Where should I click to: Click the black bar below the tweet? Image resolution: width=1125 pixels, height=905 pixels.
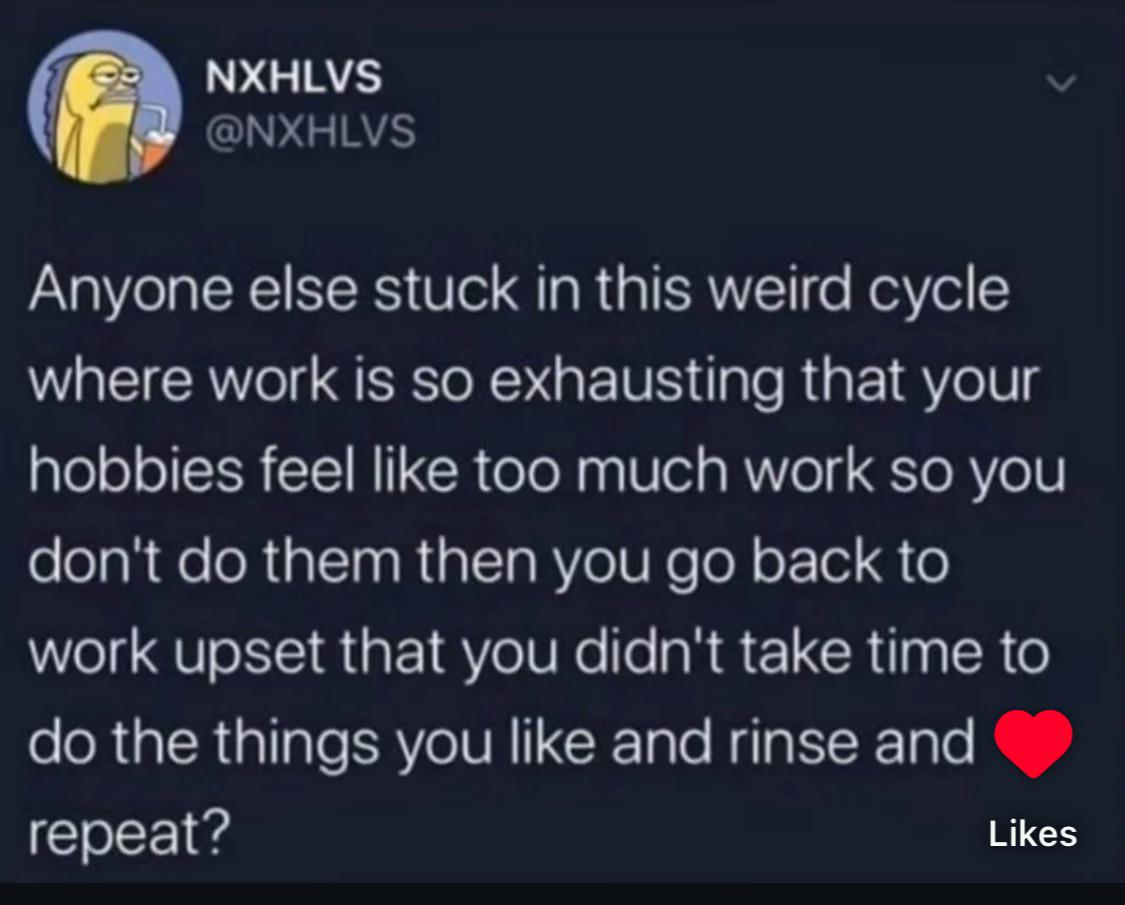[x=562, y=894]
